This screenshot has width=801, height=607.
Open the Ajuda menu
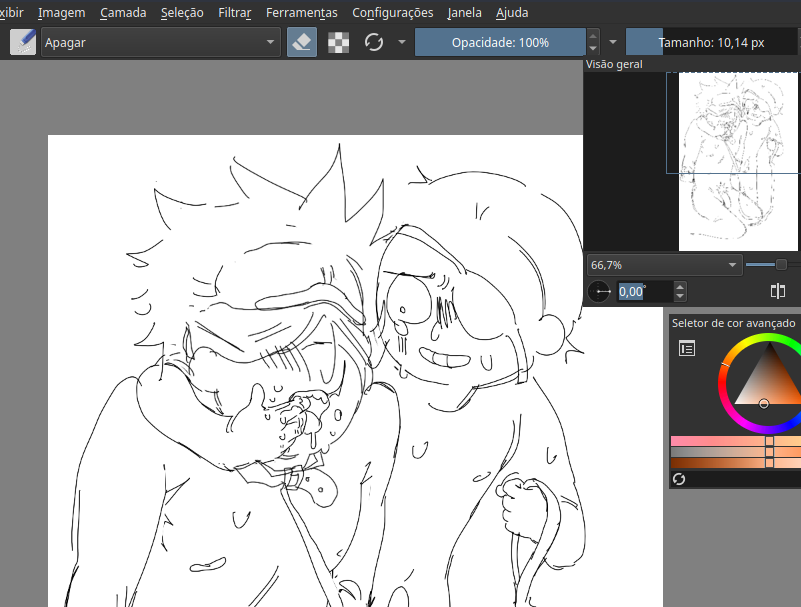tap(512, 12)
